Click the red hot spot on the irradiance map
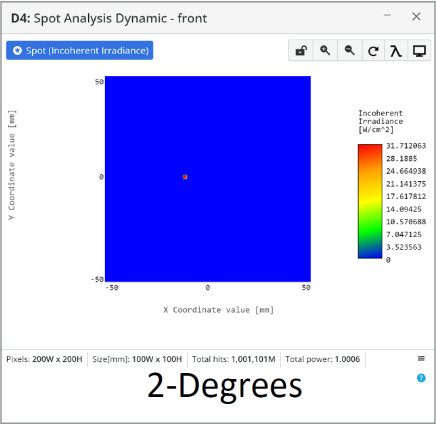436x424 pixels. 185,177
